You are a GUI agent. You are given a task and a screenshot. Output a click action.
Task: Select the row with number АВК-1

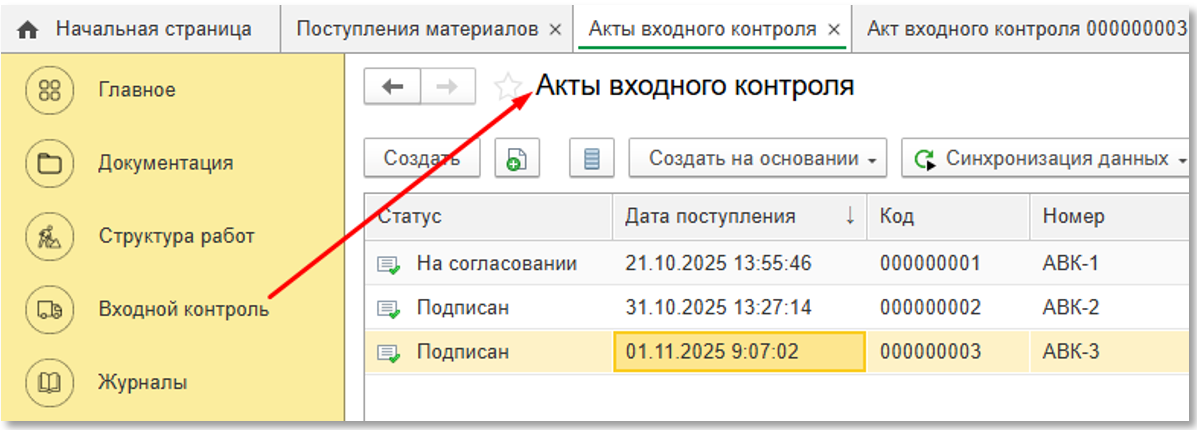1070,264
